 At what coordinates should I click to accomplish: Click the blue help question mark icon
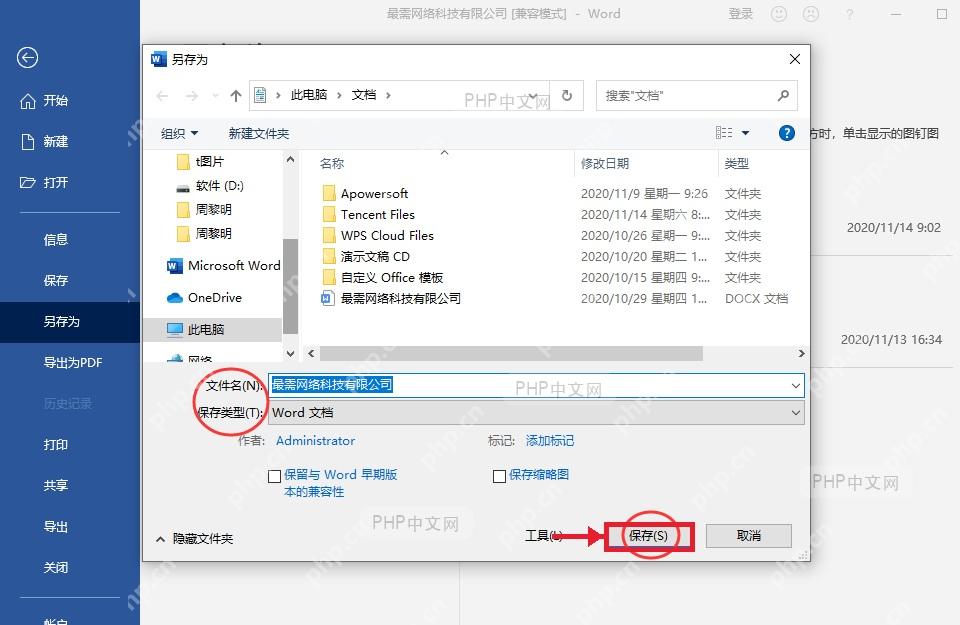point(787,133)
